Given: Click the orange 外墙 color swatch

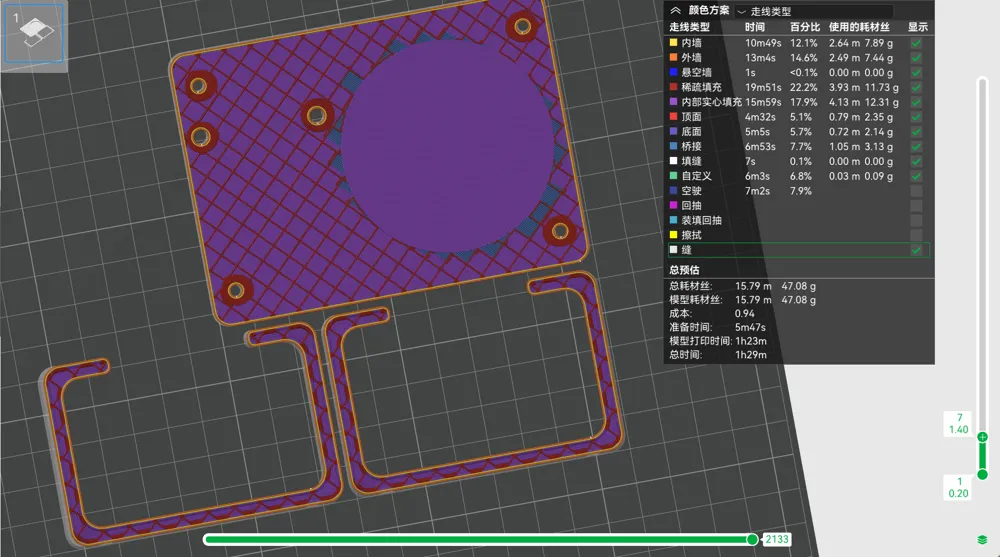Looking at the screenshot, I should [673, 57].
